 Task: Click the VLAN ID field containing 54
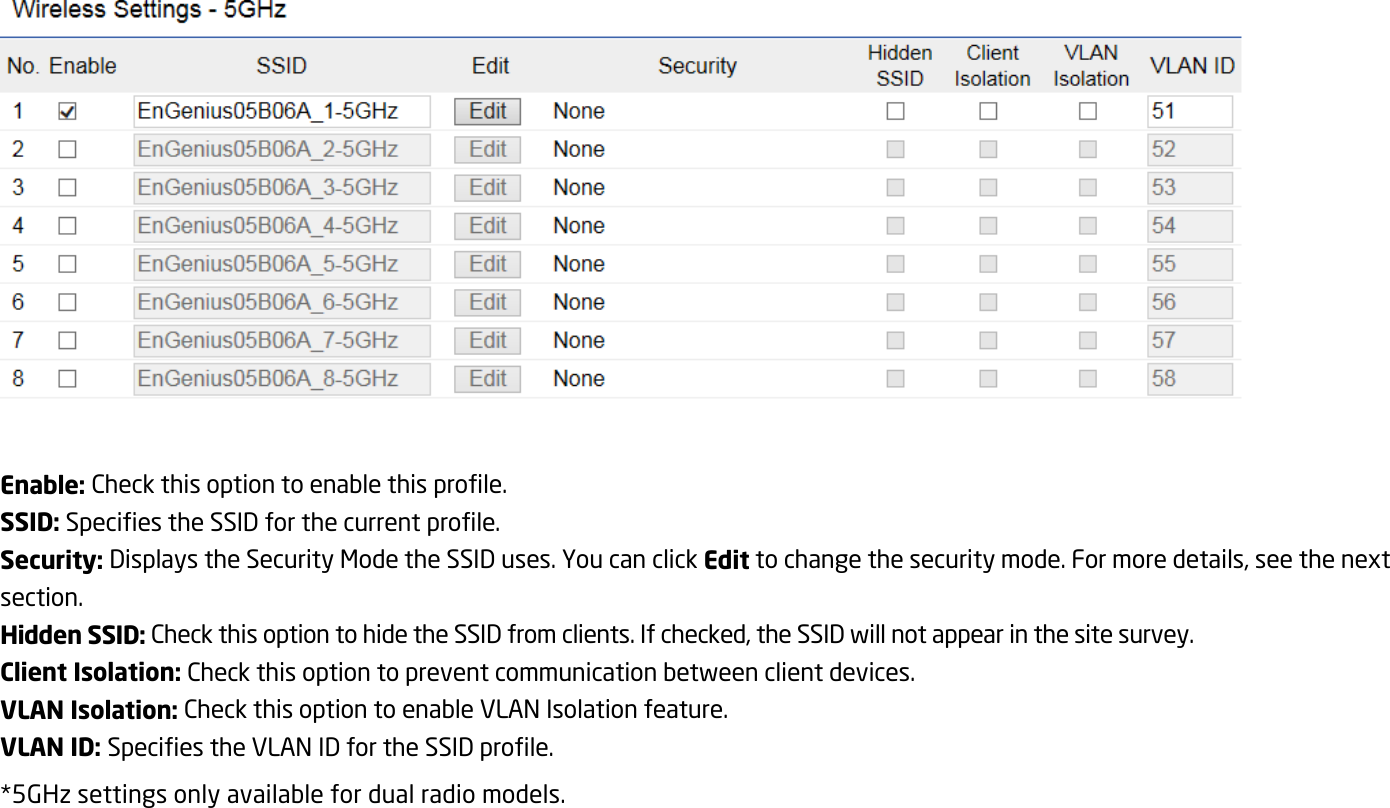click(x=1190, y=226)
